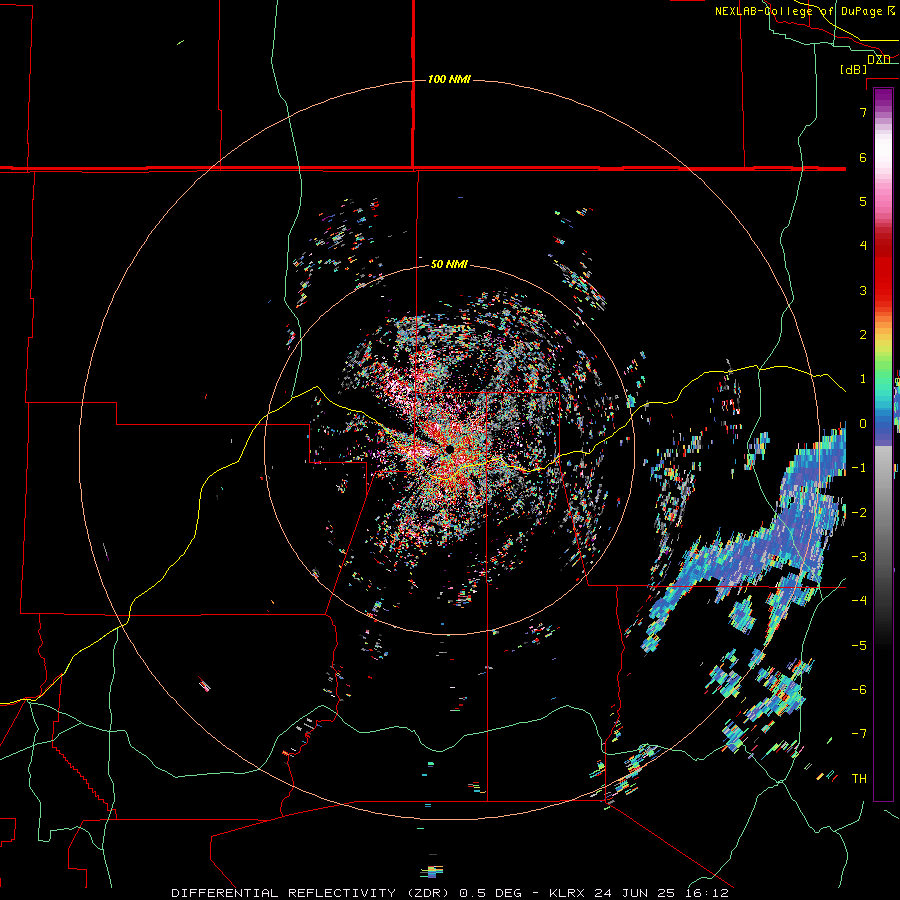This screenshot has width=900, height=900.
Task: Click the 1 tick label on the color scale
Action: click(863, 379)
